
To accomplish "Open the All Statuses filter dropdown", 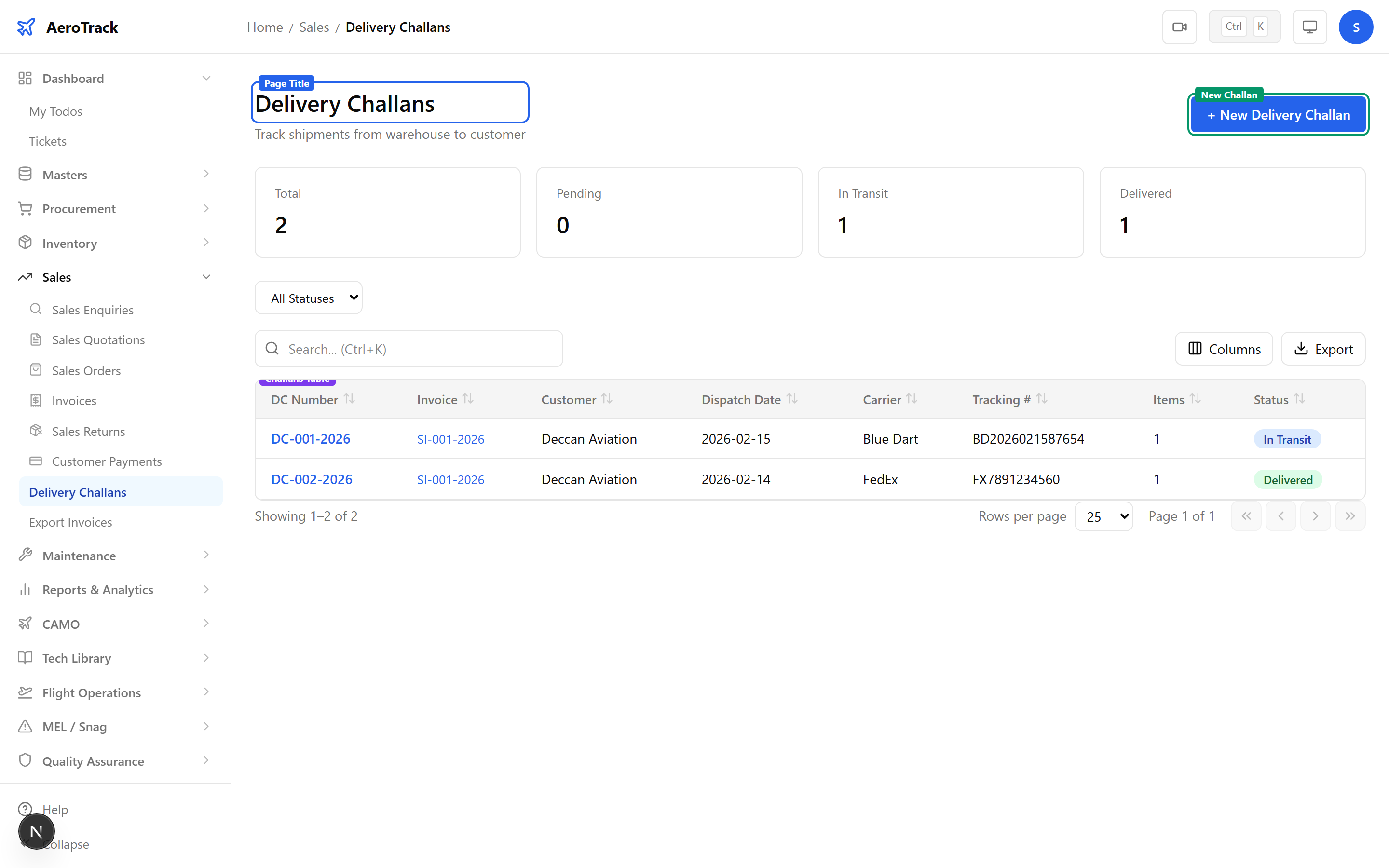I will (308, 298).
